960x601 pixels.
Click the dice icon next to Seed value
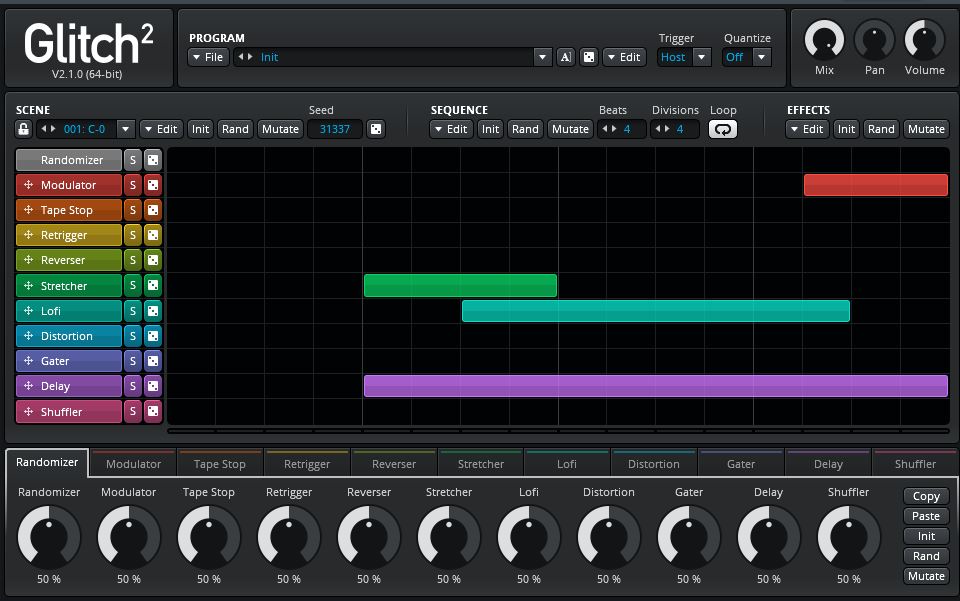click(x=376, y=129)
